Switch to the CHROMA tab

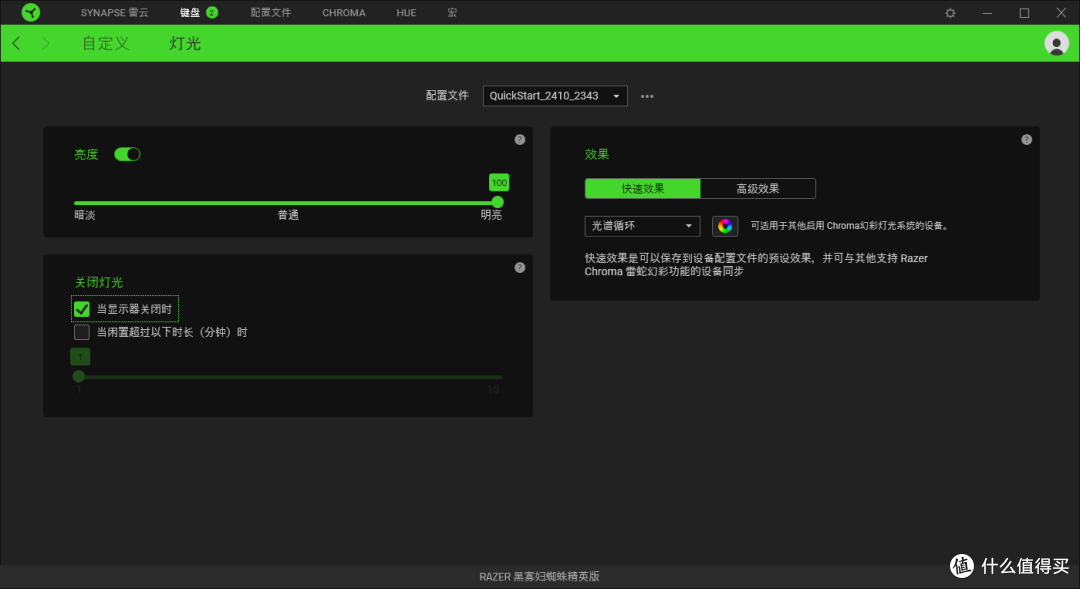pyautogui.click(x=344, y=12)
